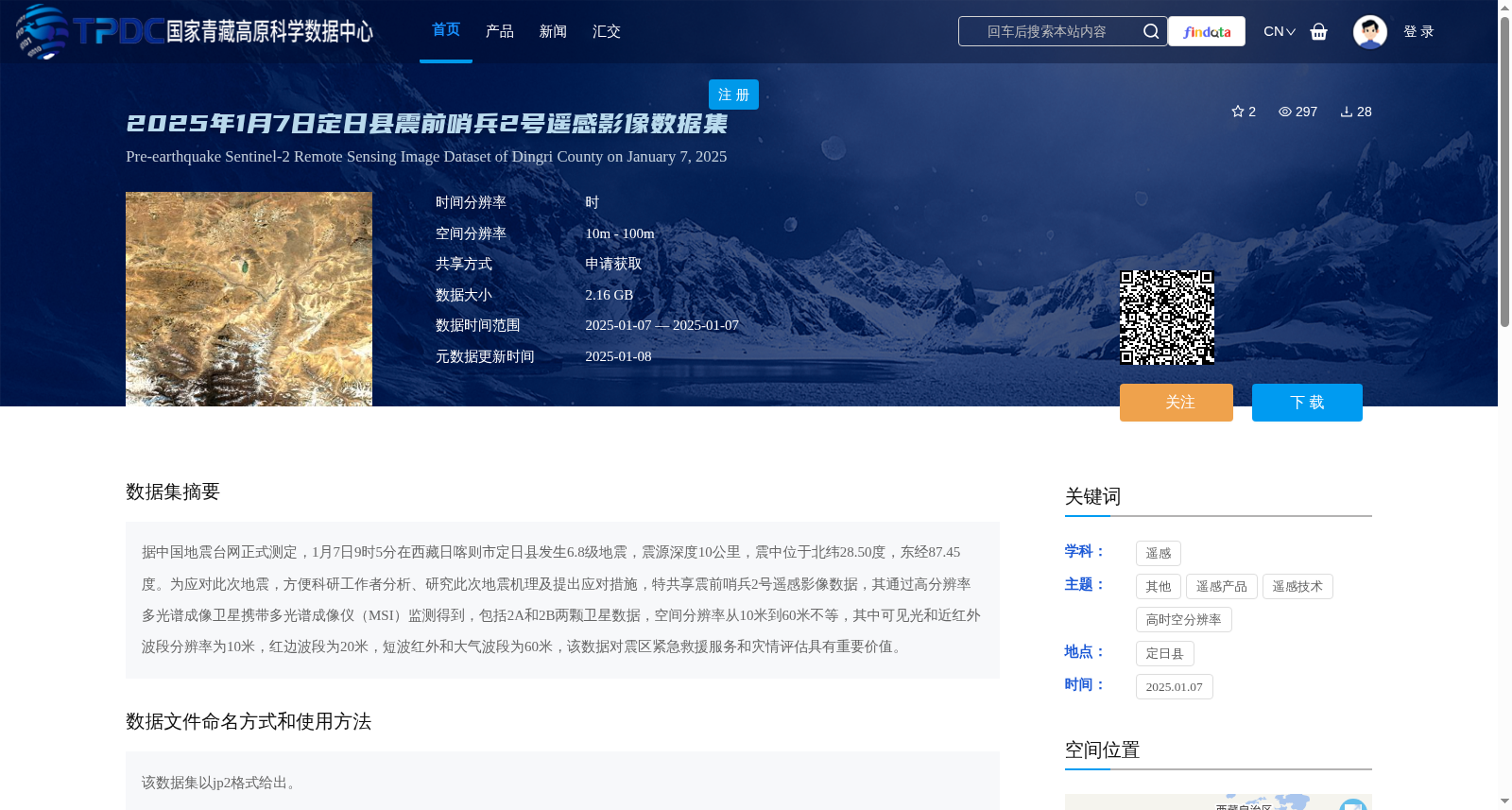Click the sharing mode value '申请获取'
This screenshot has width=1512, height=810.
[613, 264]
